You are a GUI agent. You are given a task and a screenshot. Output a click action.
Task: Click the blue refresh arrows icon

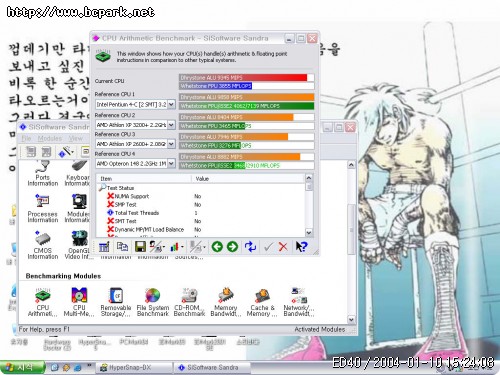pos(250,247)
